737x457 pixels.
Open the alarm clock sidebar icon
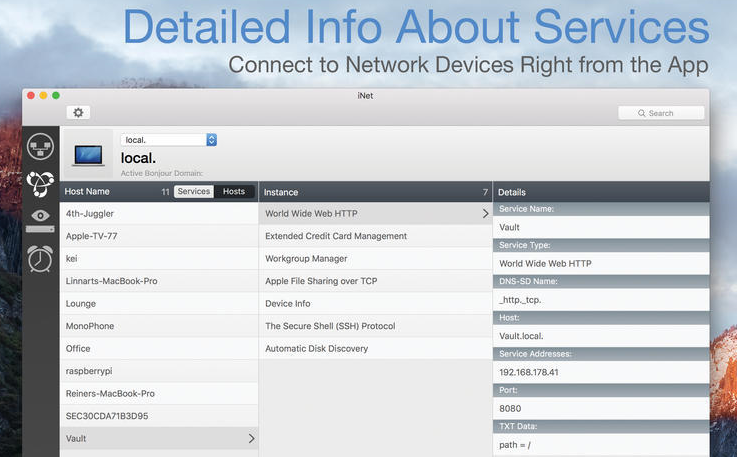[40, 258]
